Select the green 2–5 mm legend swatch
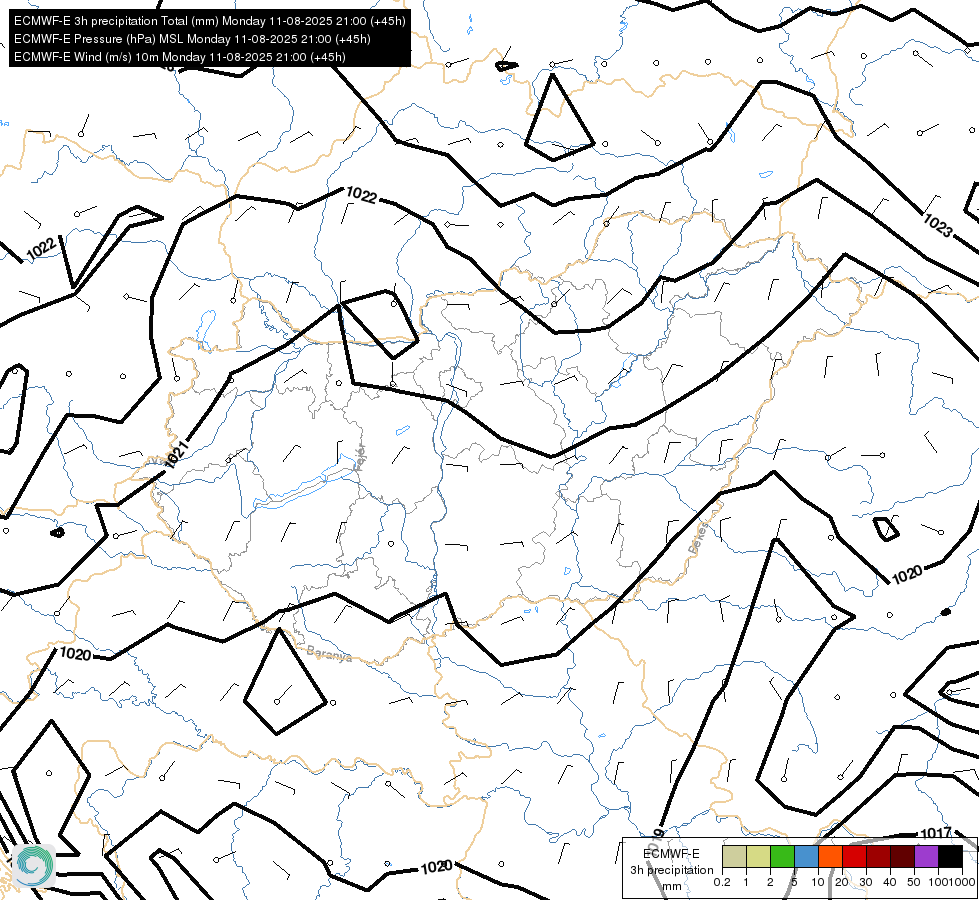 [782, 856]
